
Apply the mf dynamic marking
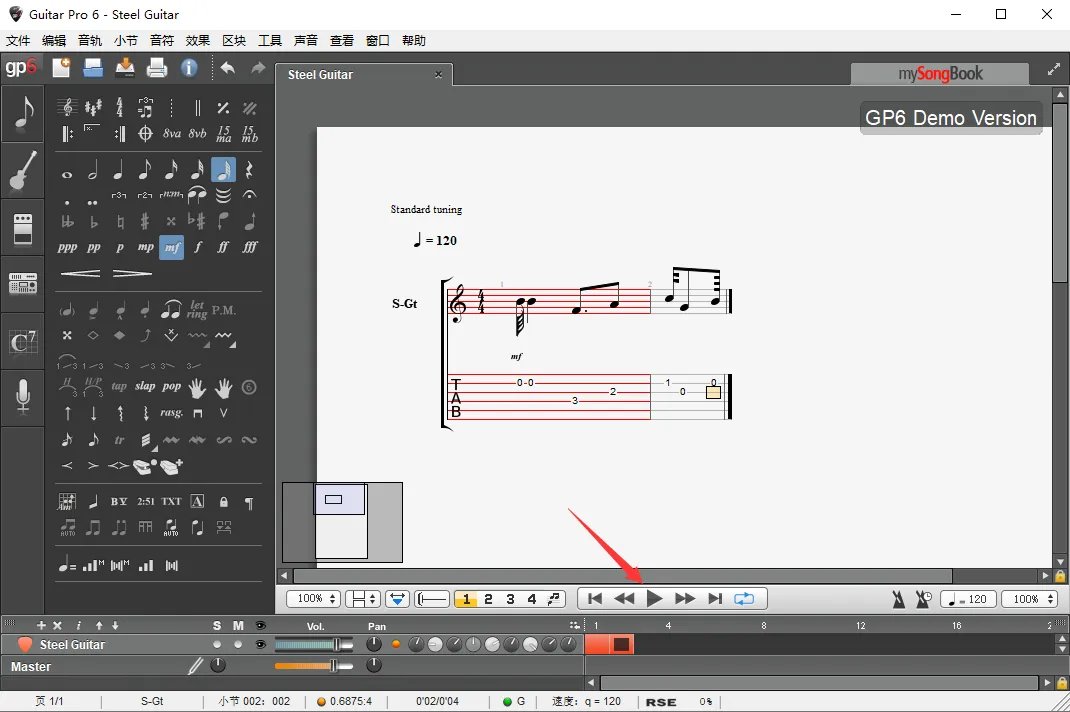[171, 247]
